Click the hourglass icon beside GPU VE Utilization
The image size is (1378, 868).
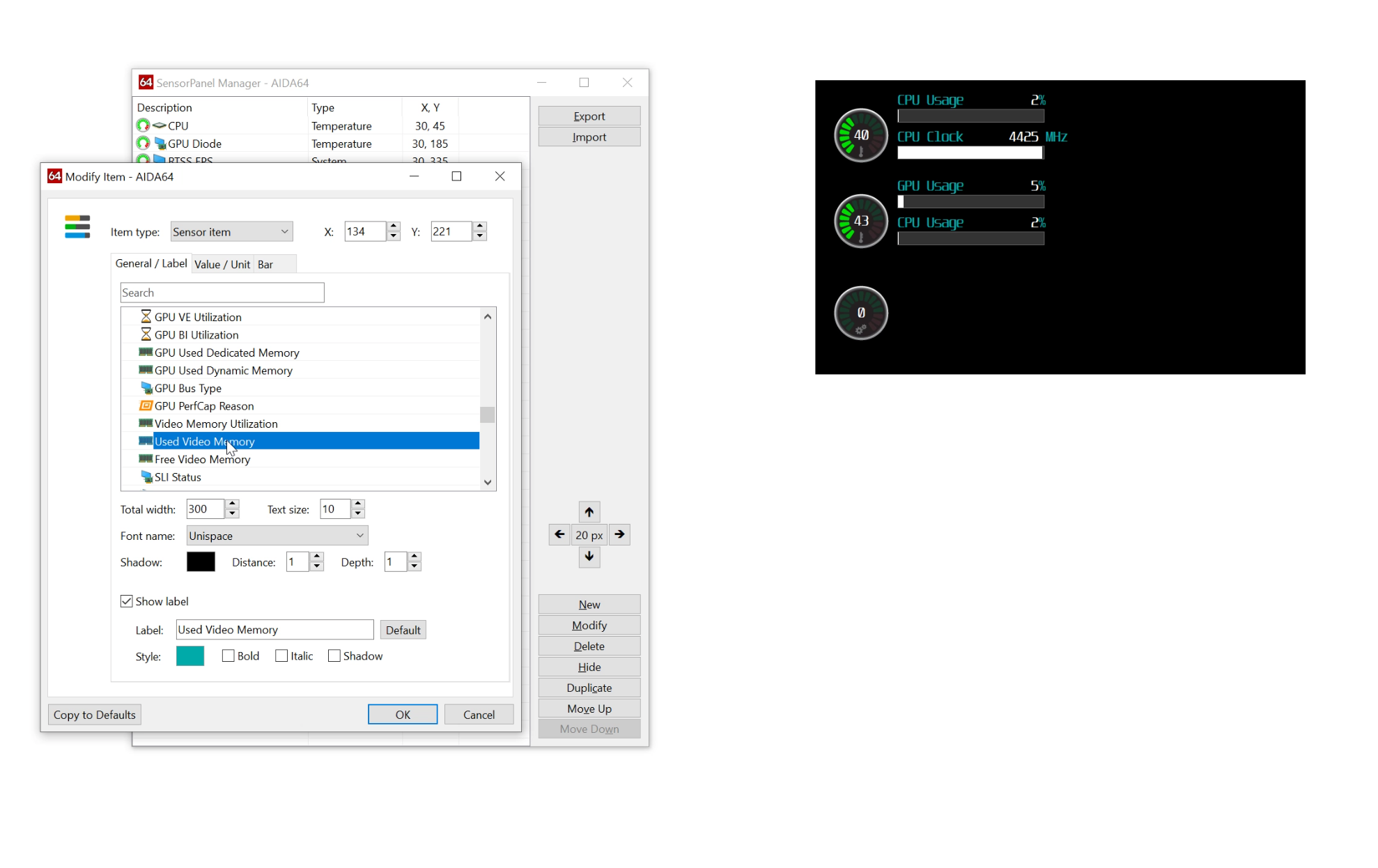point(146,317)
